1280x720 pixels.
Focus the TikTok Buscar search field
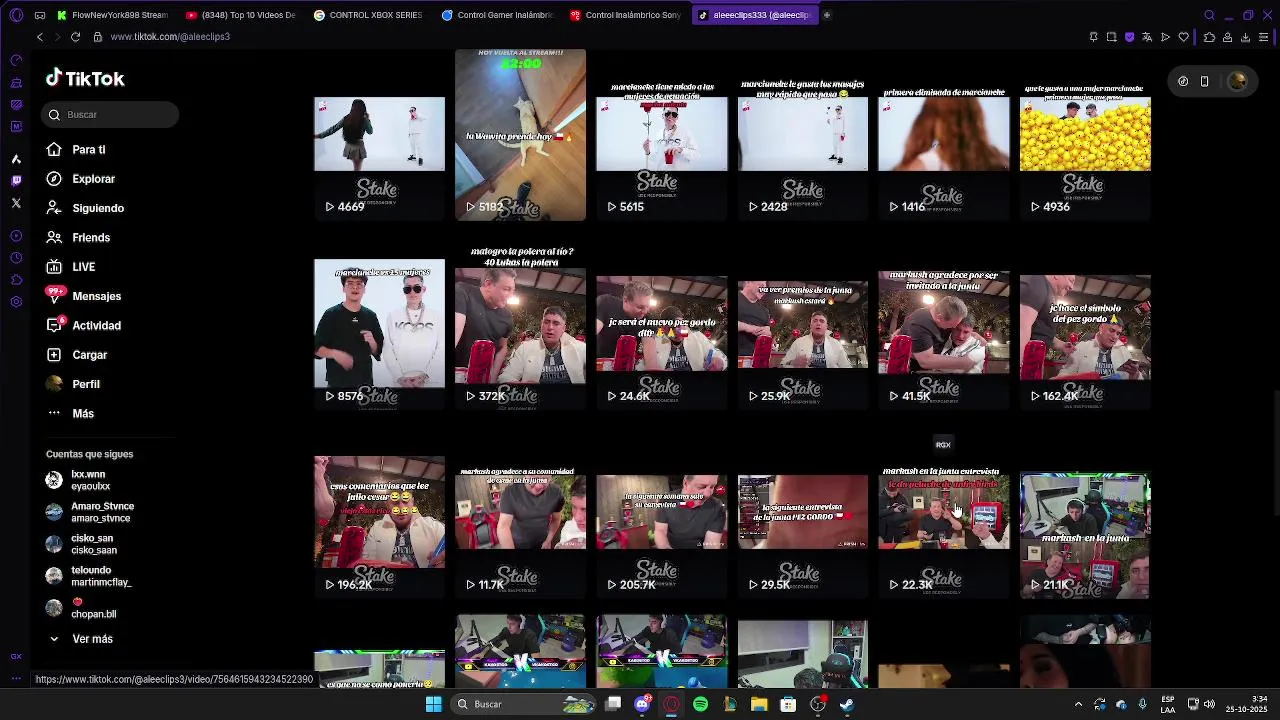111,115
